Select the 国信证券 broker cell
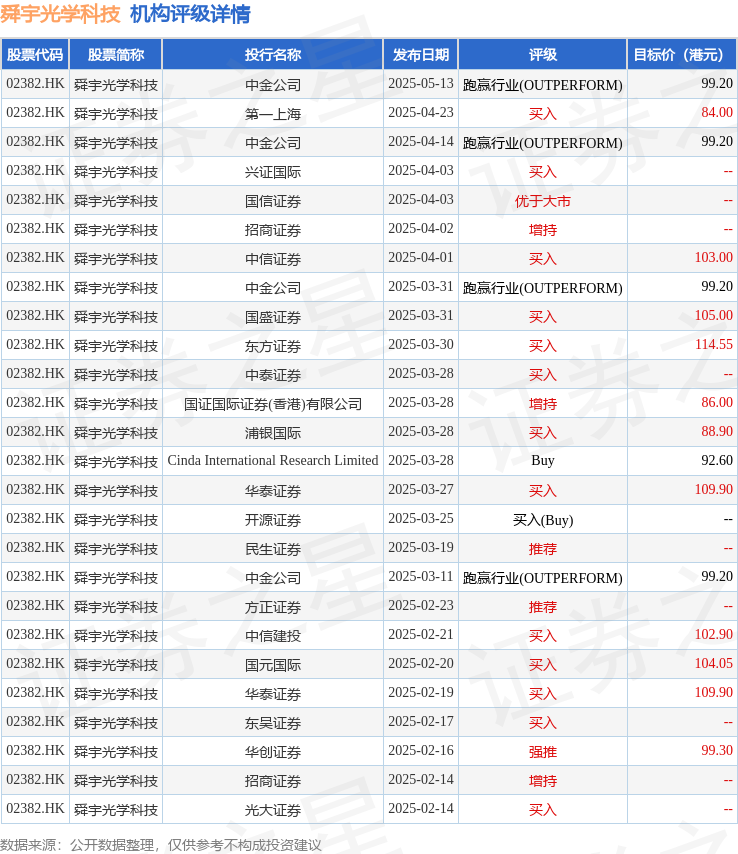 (273, 200)
